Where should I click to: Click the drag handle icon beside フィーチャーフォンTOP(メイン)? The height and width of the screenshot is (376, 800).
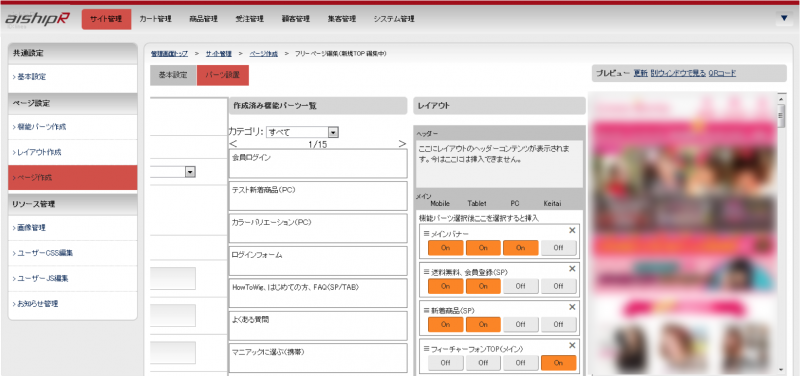tap(427, 348)
